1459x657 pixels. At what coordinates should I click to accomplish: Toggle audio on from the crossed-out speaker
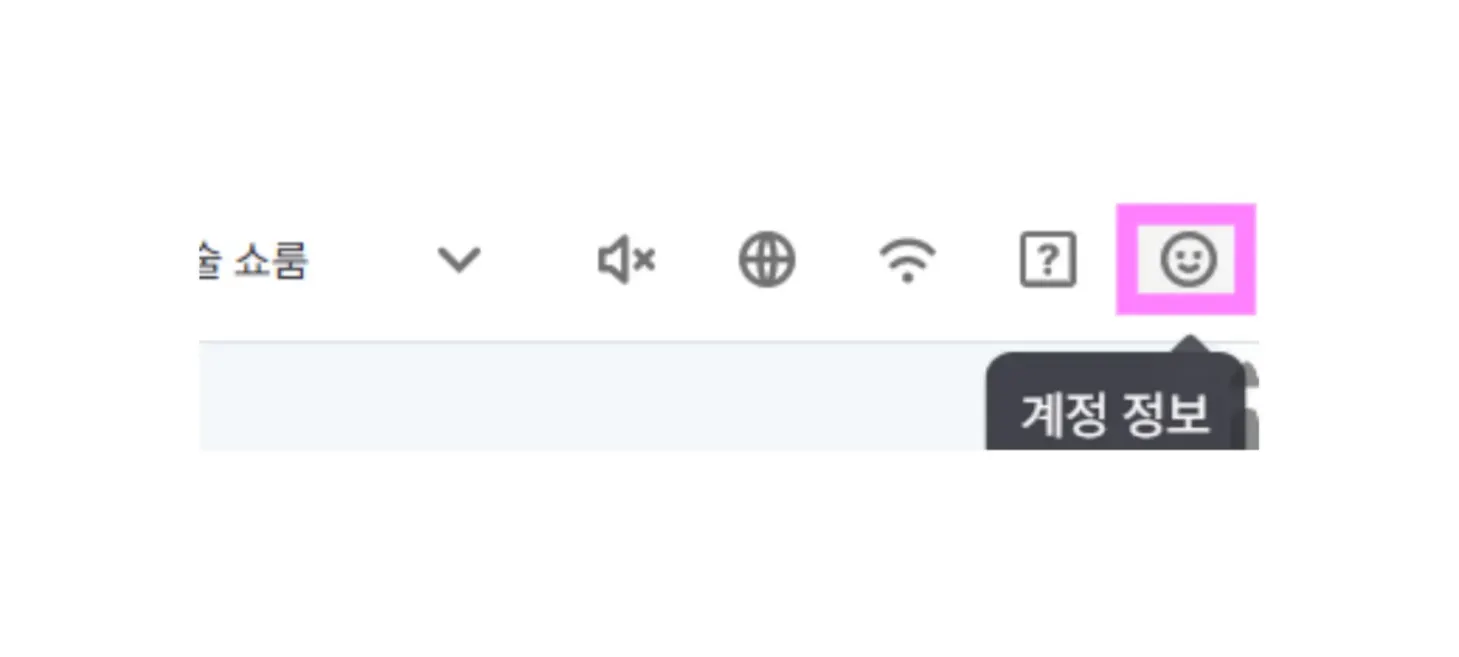coord(626,261)
